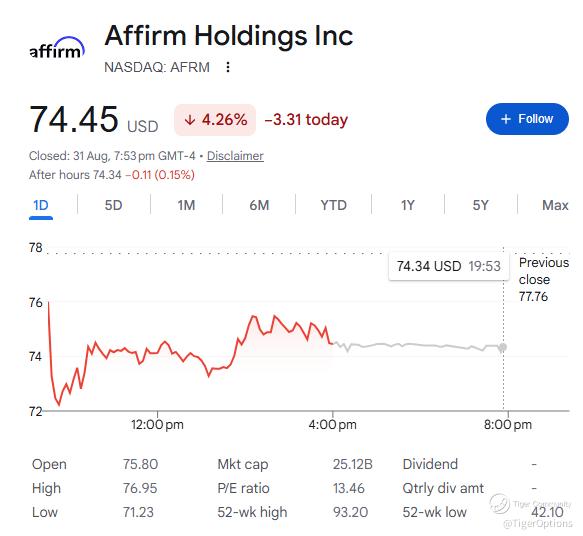The height and width of the screenshot is (536, 583).
Task: Open the three-dot options menu beside AFRM
Action: (x=228, y=67)
